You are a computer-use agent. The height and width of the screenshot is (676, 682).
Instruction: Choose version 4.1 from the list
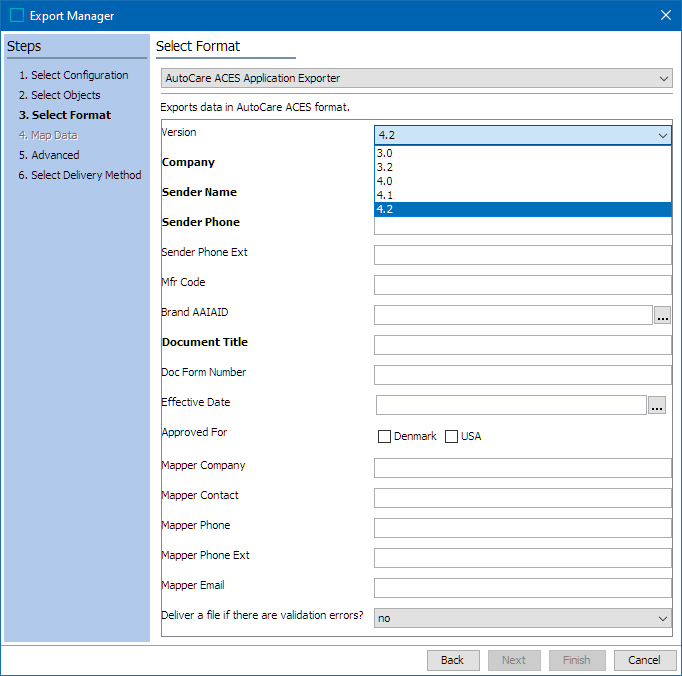[x=523, y=195]
